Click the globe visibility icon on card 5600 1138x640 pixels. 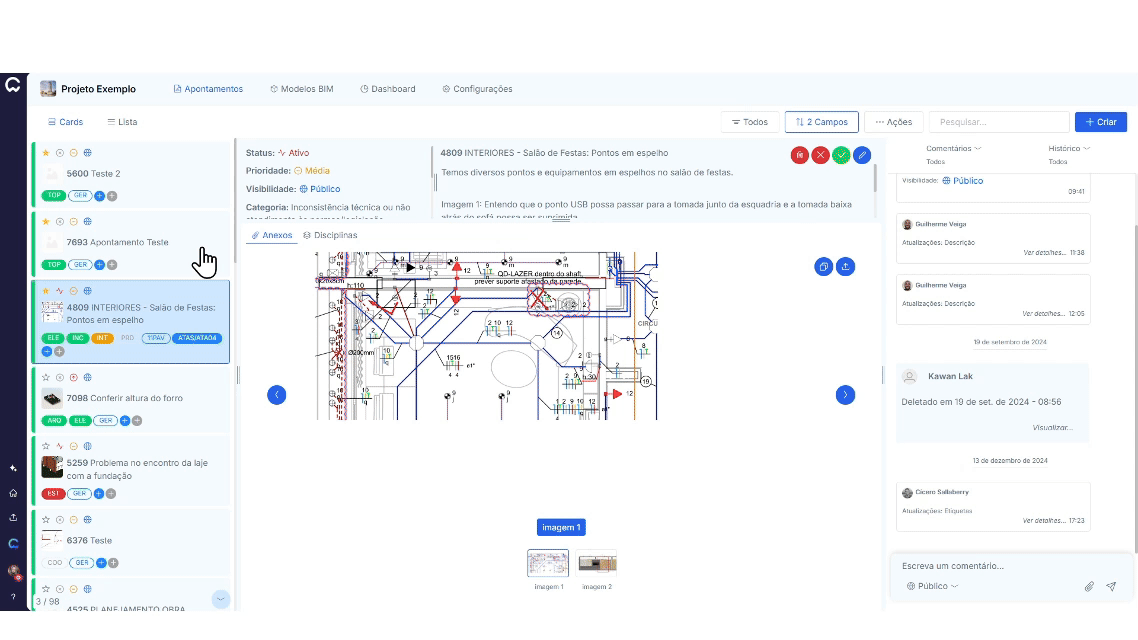(87, 153)
